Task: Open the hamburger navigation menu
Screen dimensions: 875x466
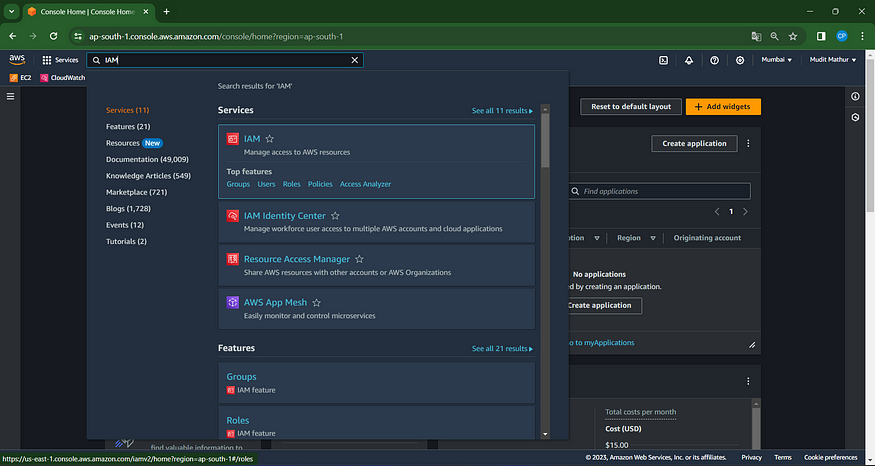Action: tap(10, 97)
